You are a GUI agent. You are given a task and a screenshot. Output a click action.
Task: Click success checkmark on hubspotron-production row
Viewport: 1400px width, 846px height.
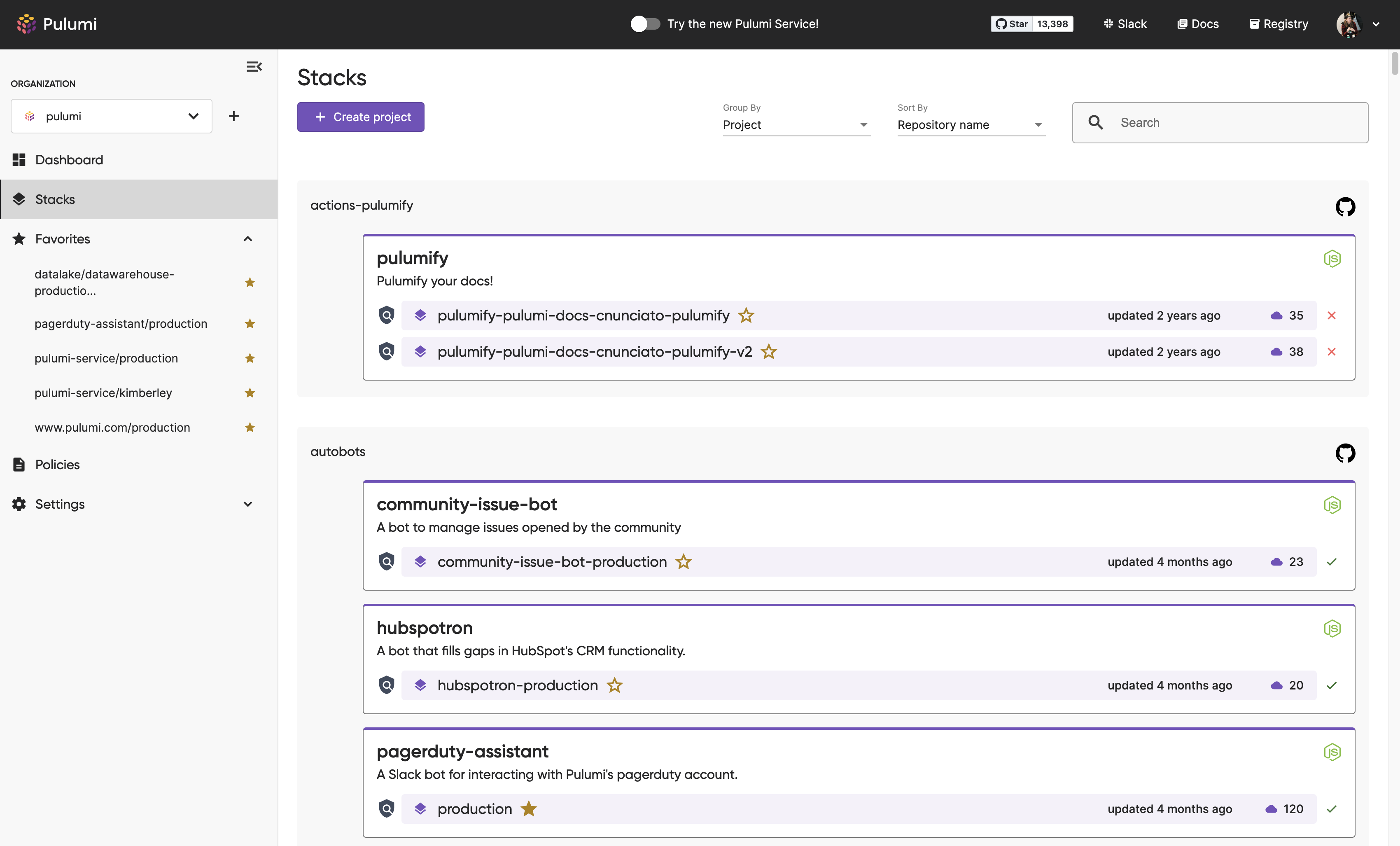click(1331, 685)
